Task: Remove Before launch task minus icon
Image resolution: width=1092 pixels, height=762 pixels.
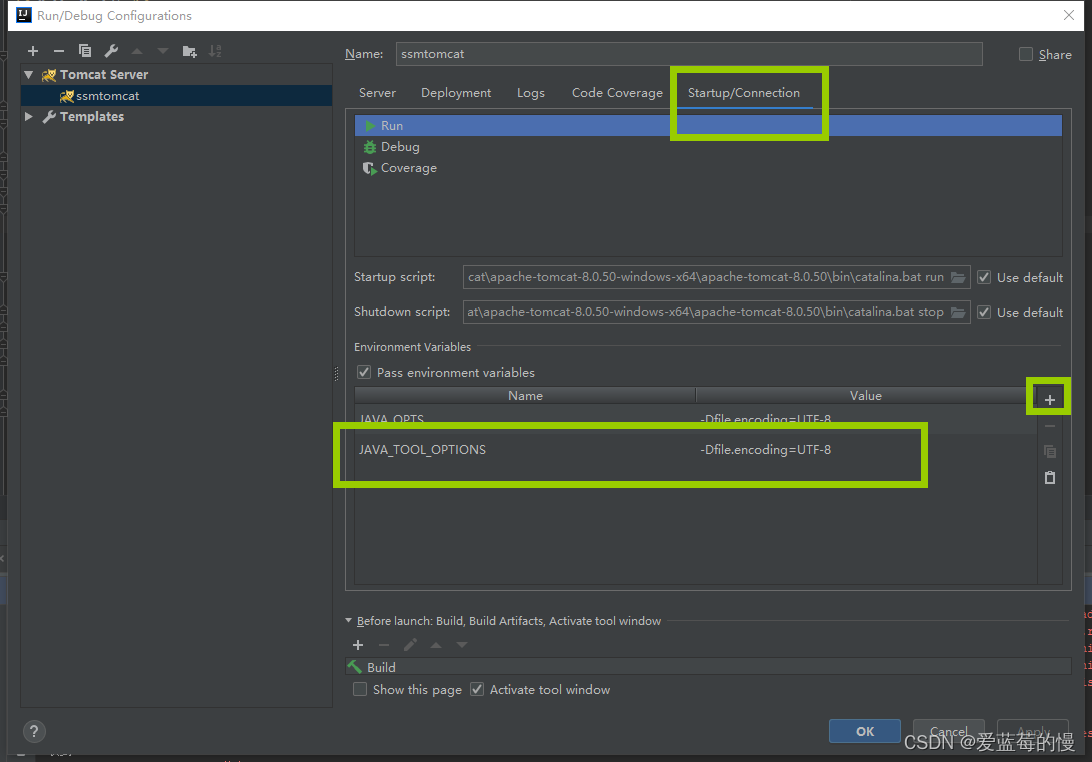Action: tap(384, 645)
